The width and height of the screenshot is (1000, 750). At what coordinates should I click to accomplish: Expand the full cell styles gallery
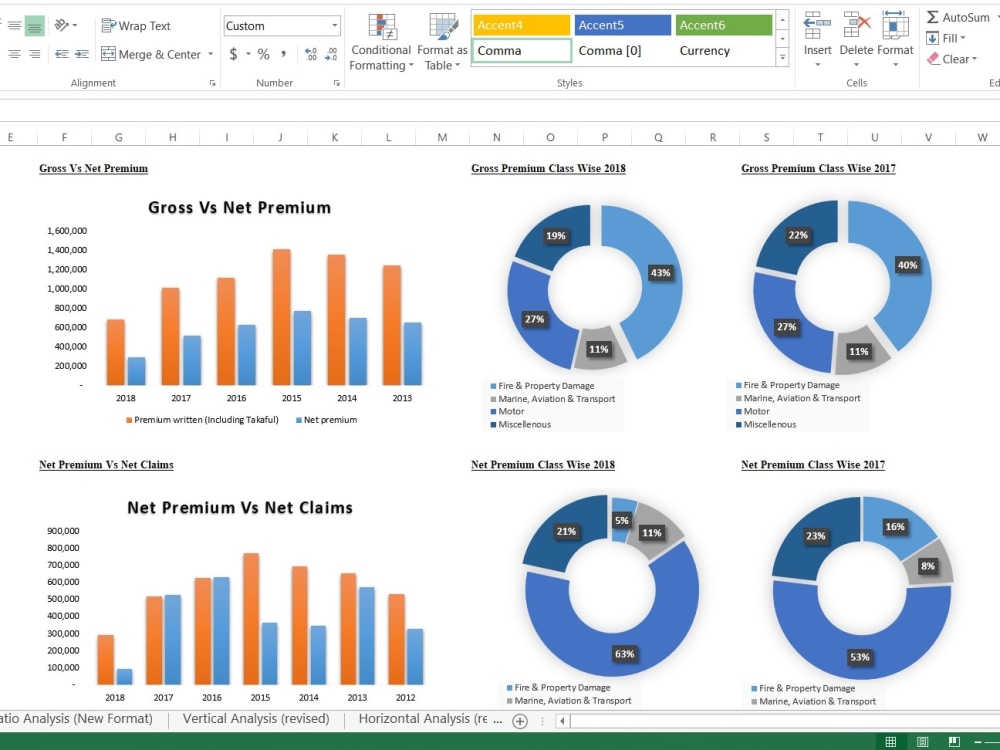point(783,57)
